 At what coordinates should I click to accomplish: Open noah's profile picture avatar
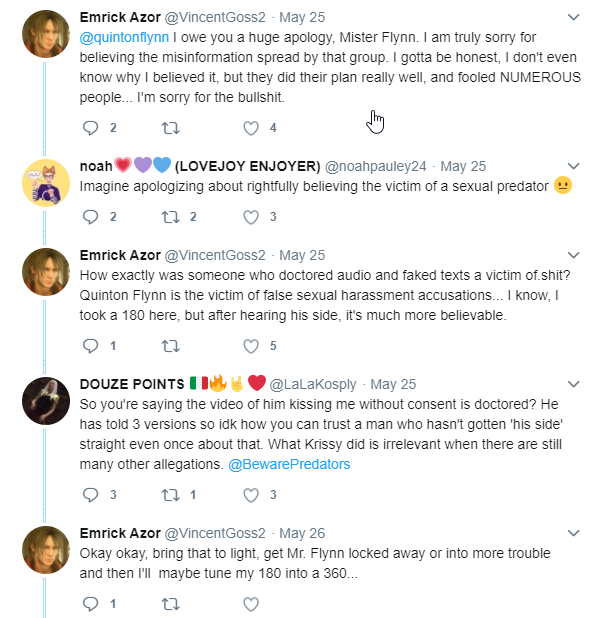pyautogui.click(x=46, y=183)
